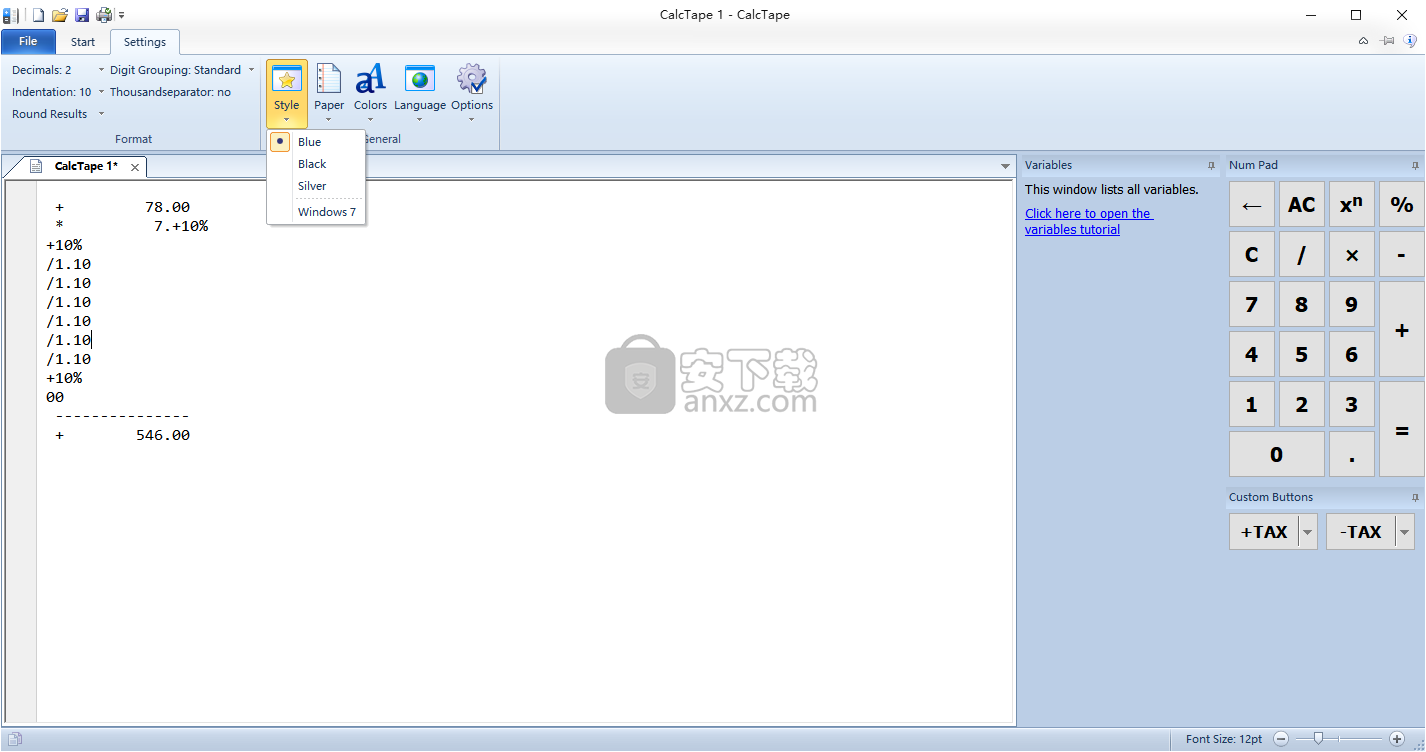Click the AC button on Num Pad
This screenshot has height=752, width=1426.
pos(1301,204)
